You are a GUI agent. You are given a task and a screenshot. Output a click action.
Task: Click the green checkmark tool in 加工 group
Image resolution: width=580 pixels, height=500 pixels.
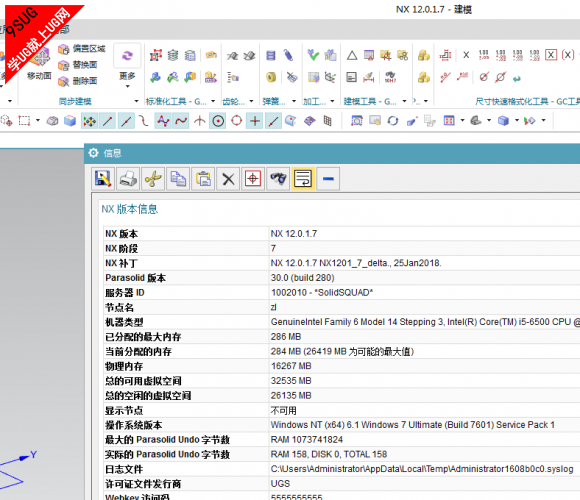point(313,55)
